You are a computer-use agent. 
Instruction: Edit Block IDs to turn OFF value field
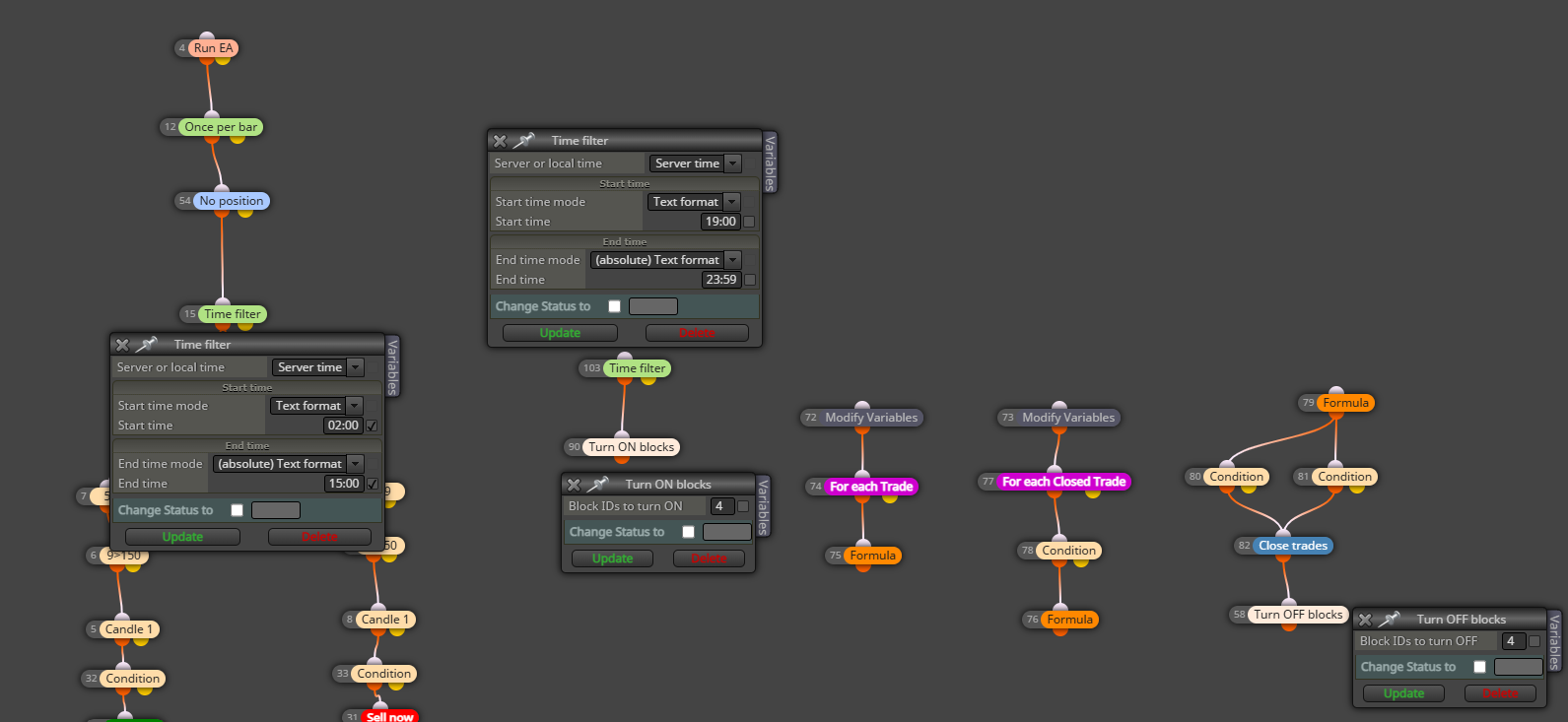[1513, 641]
